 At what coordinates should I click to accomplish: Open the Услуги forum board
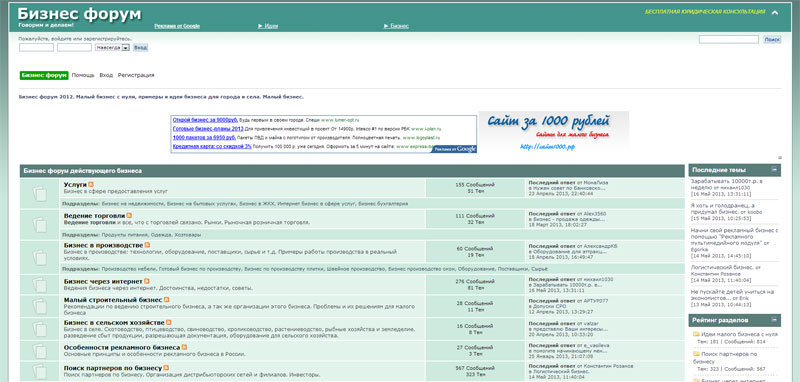tap(75, 185)
